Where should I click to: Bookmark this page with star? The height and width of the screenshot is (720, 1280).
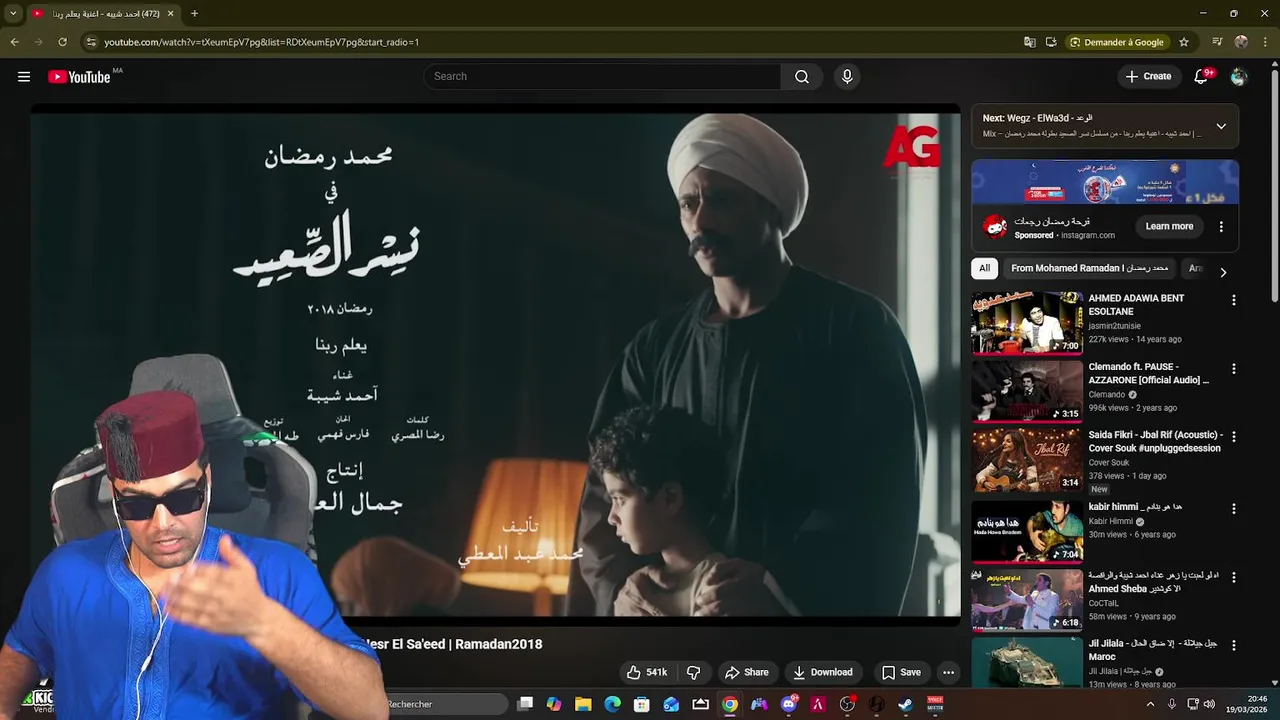point(1184,42)
